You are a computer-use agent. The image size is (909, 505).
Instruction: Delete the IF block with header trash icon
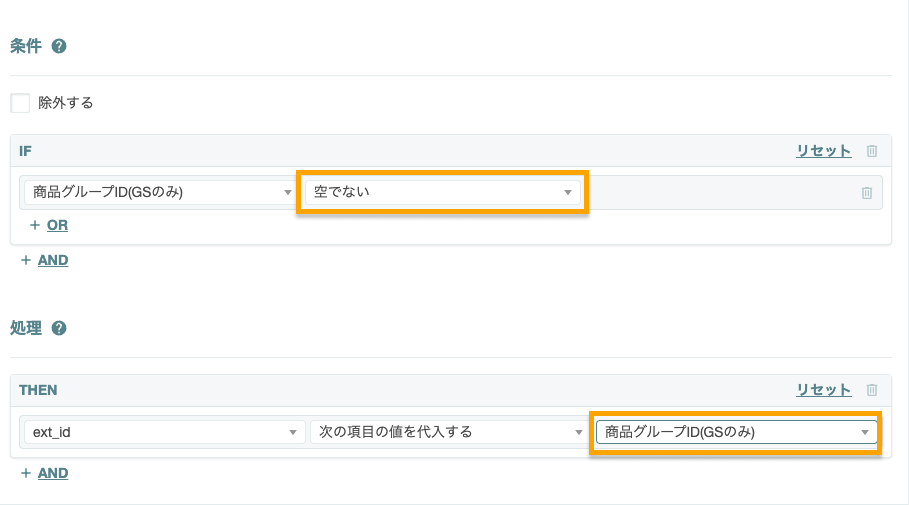tap(871, 151)
